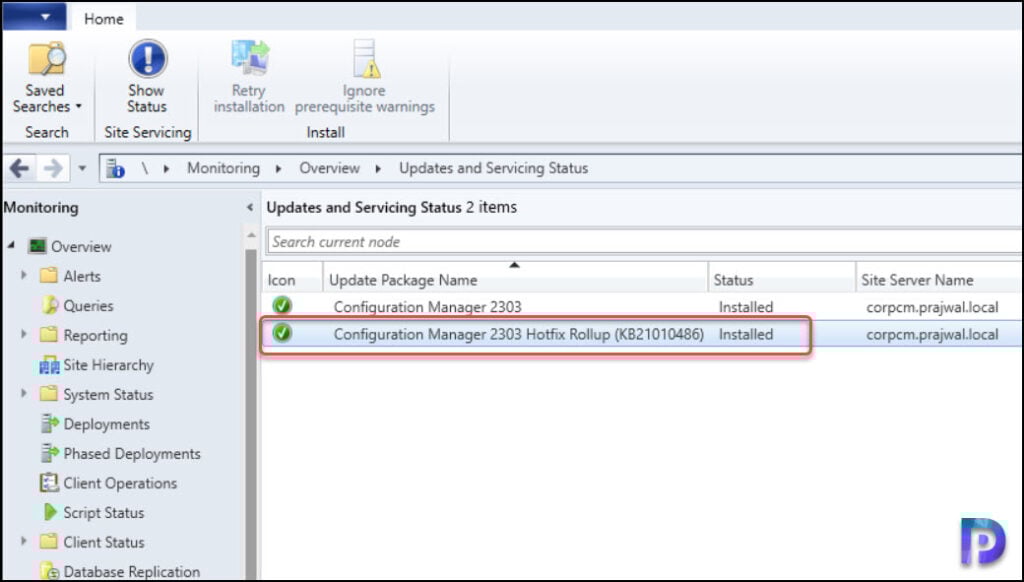
Task: Click site server cell of Hotfix Rollup row
Action: pyautogui.click(x=932, y=334)
